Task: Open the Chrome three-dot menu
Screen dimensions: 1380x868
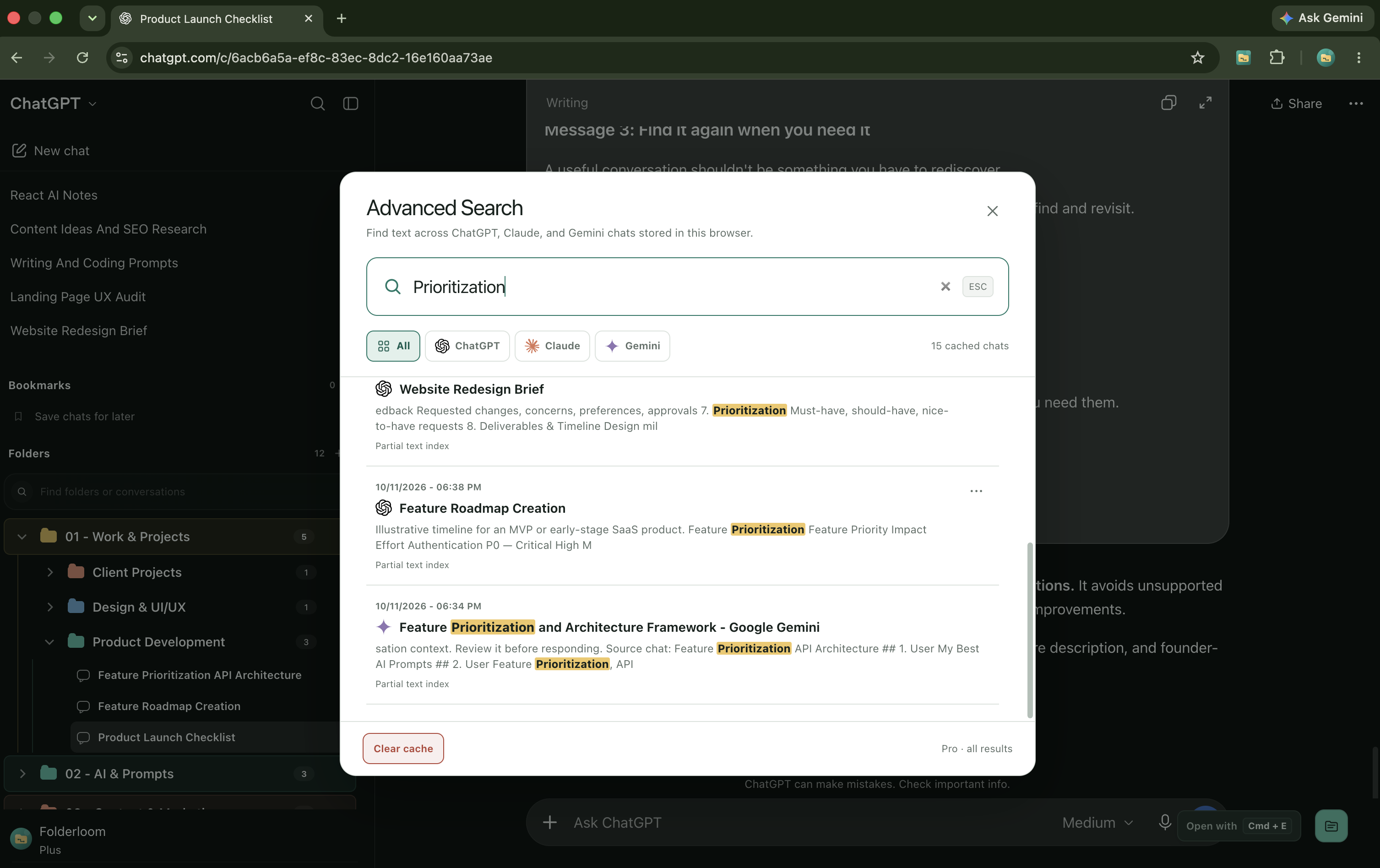Action: coord(1358,58)
